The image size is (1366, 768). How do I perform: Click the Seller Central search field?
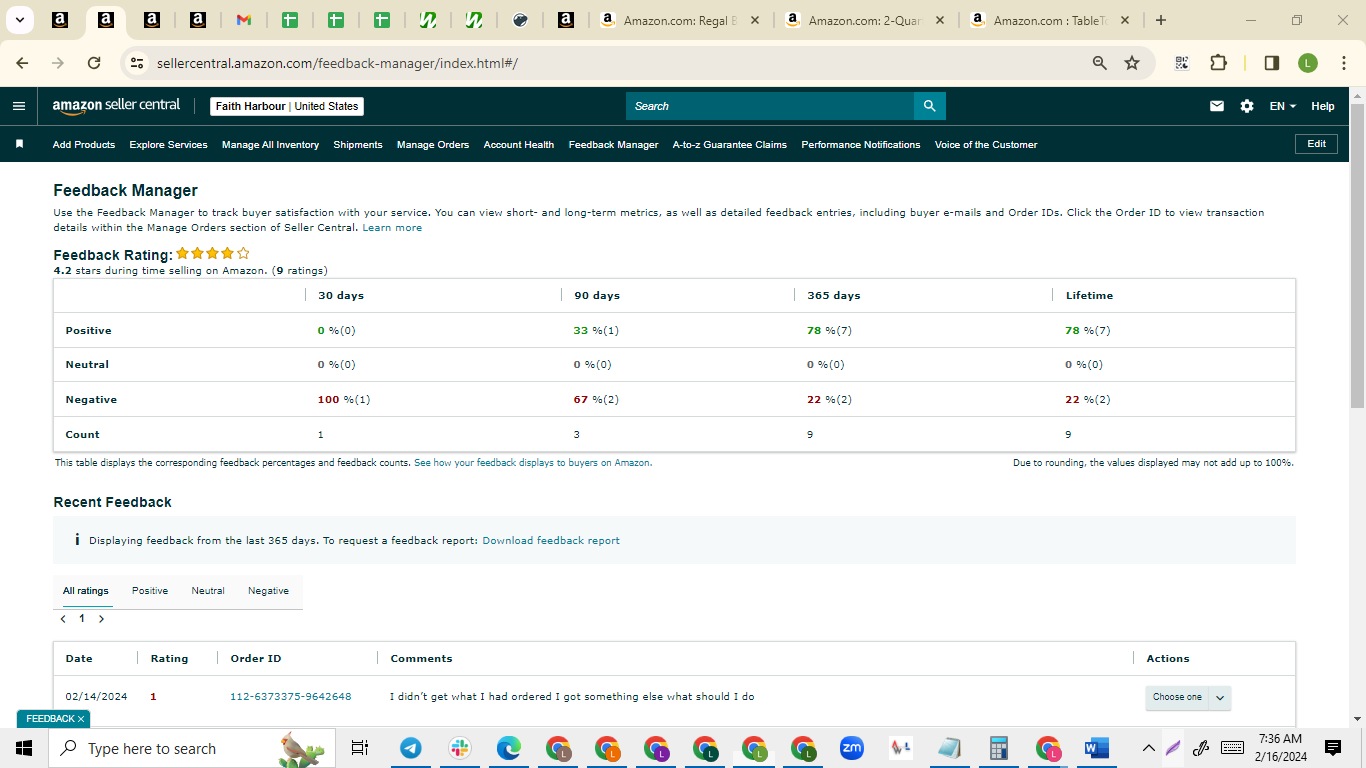[770, 106]
